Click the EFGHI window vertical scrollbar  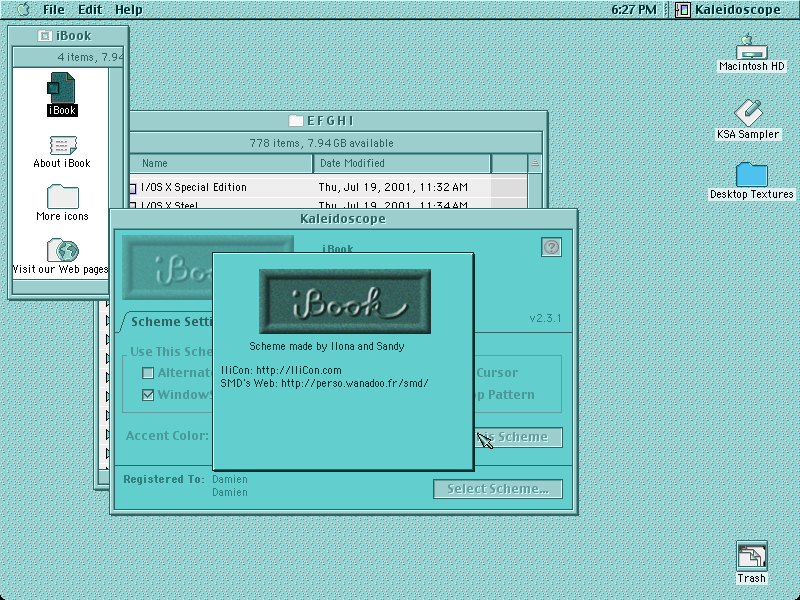pos(535,190)
